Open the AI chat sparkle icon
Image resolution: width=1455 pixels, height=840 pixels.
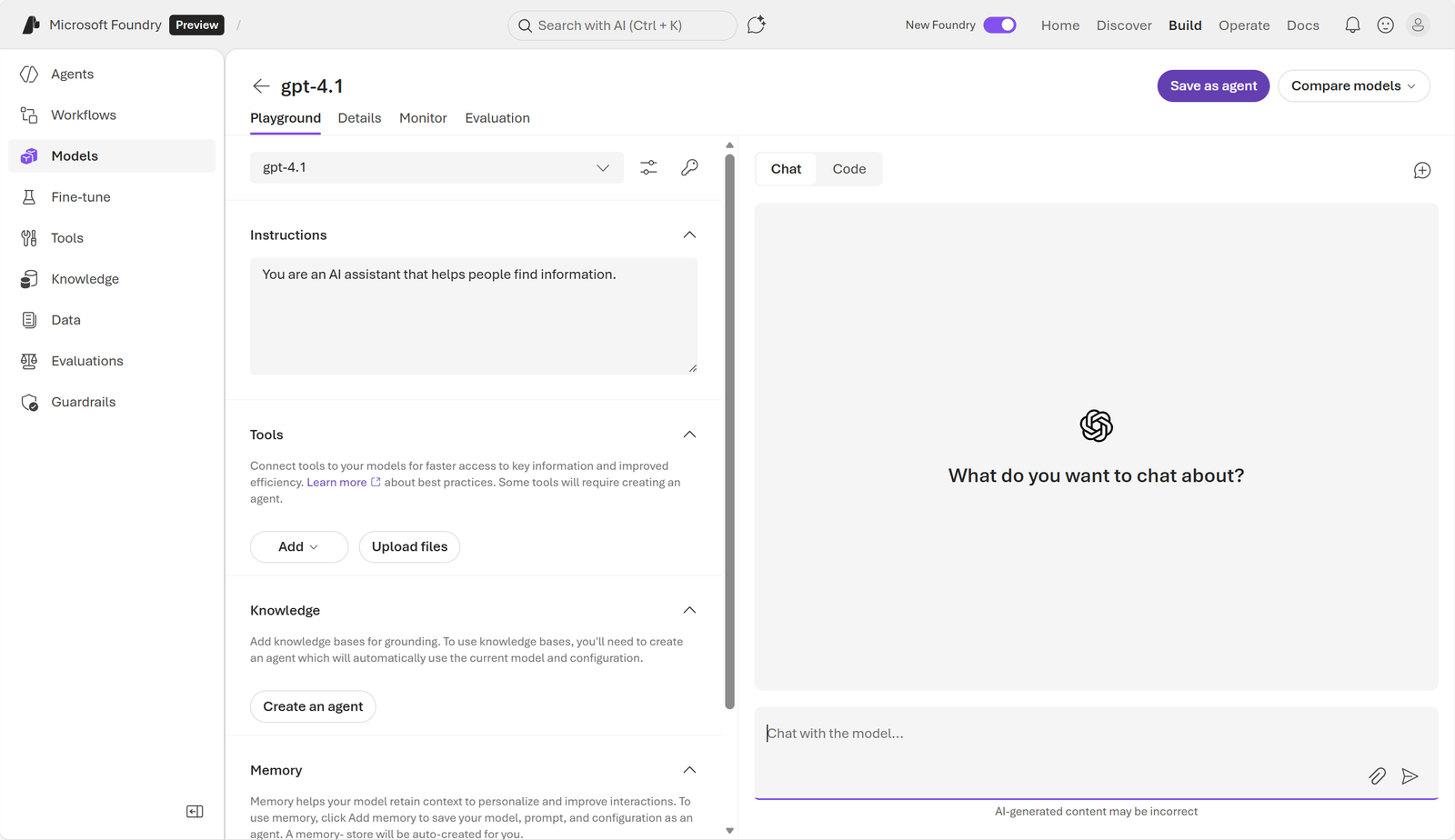pos(756,25)
